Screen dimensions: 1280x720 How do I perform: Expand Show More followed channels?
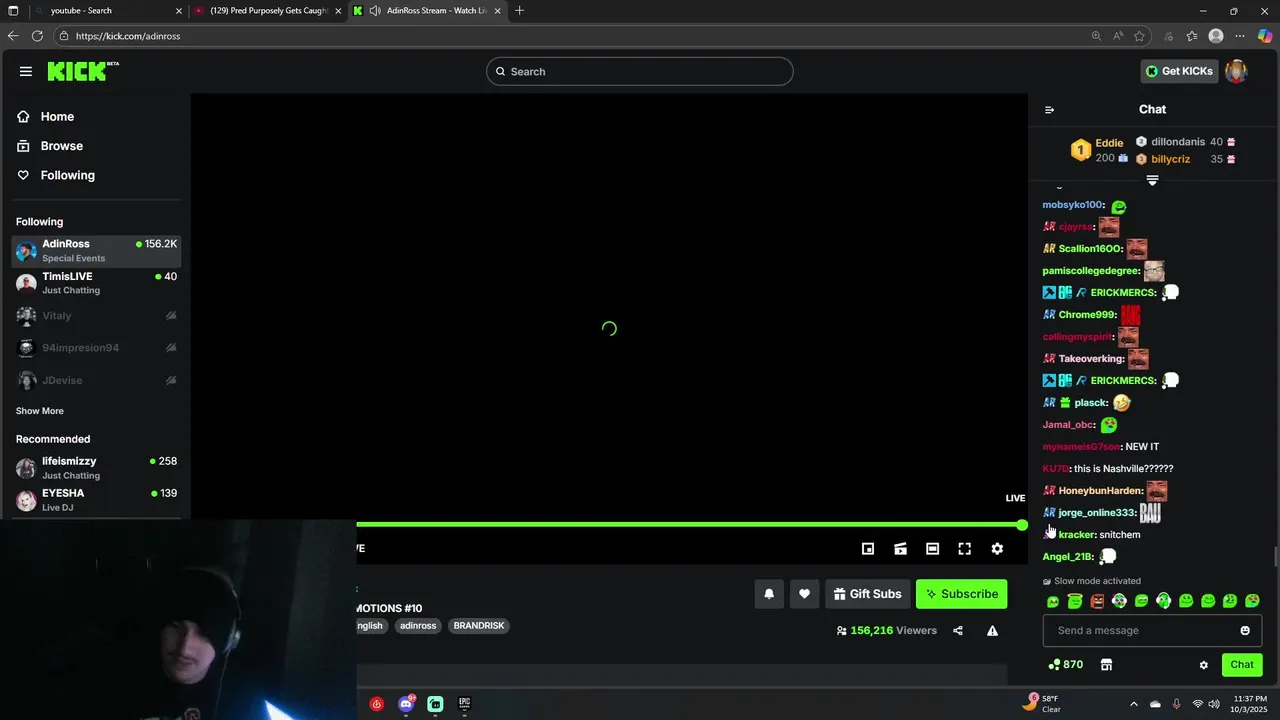40,411
